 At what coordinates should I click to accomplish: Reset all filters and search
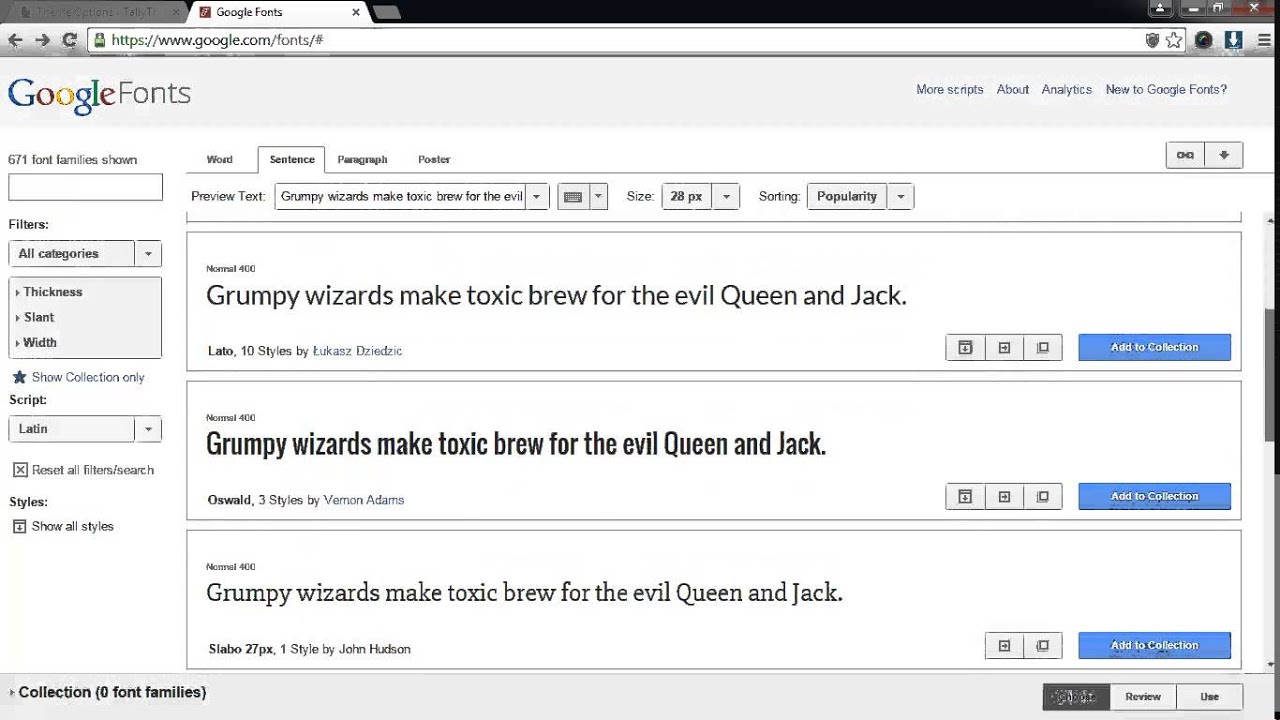point(83,470)
